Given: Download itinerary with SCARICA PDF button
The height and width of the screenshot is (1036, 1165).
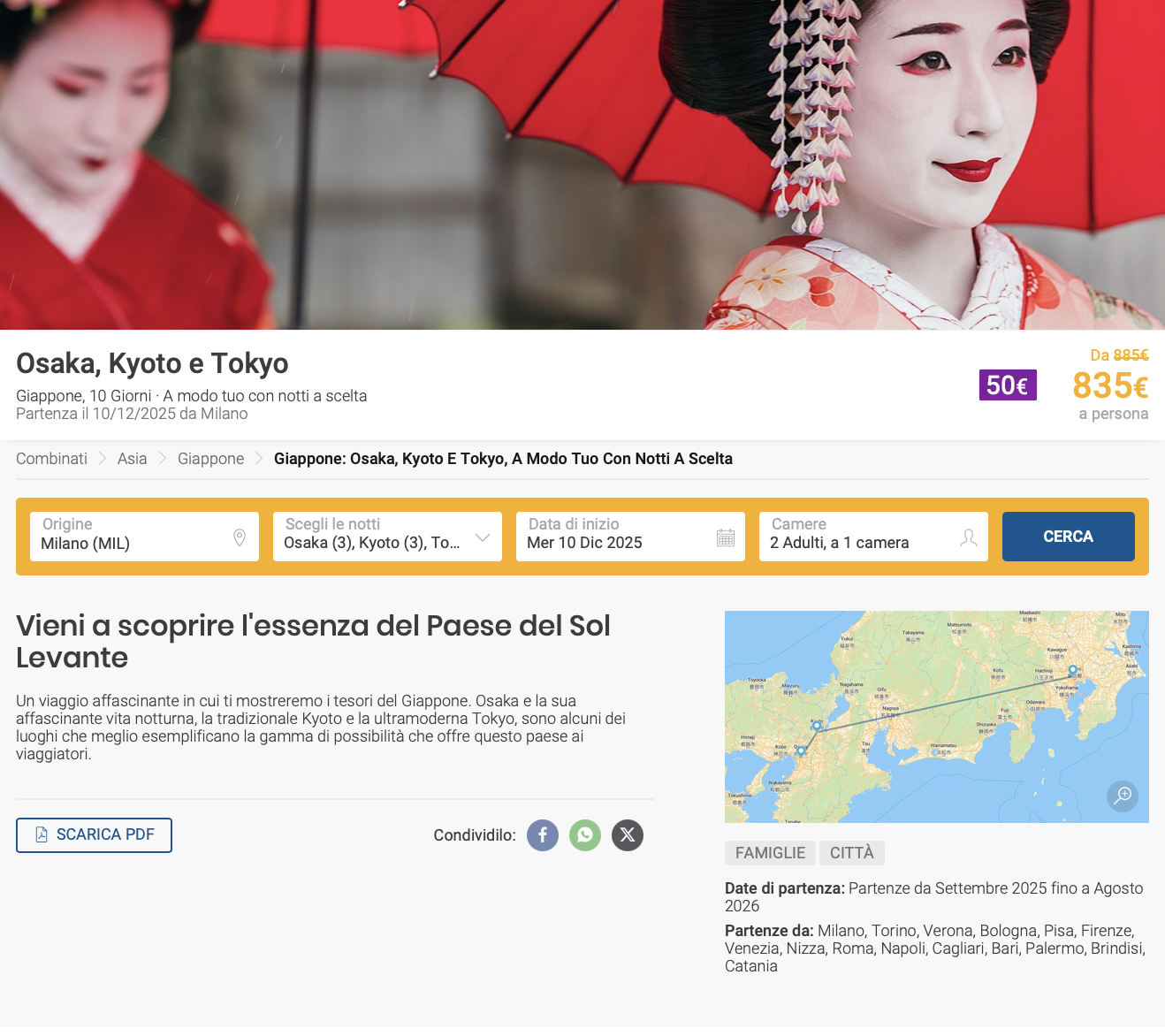Looking at the screenshot, I should click(x=94, y=835).
